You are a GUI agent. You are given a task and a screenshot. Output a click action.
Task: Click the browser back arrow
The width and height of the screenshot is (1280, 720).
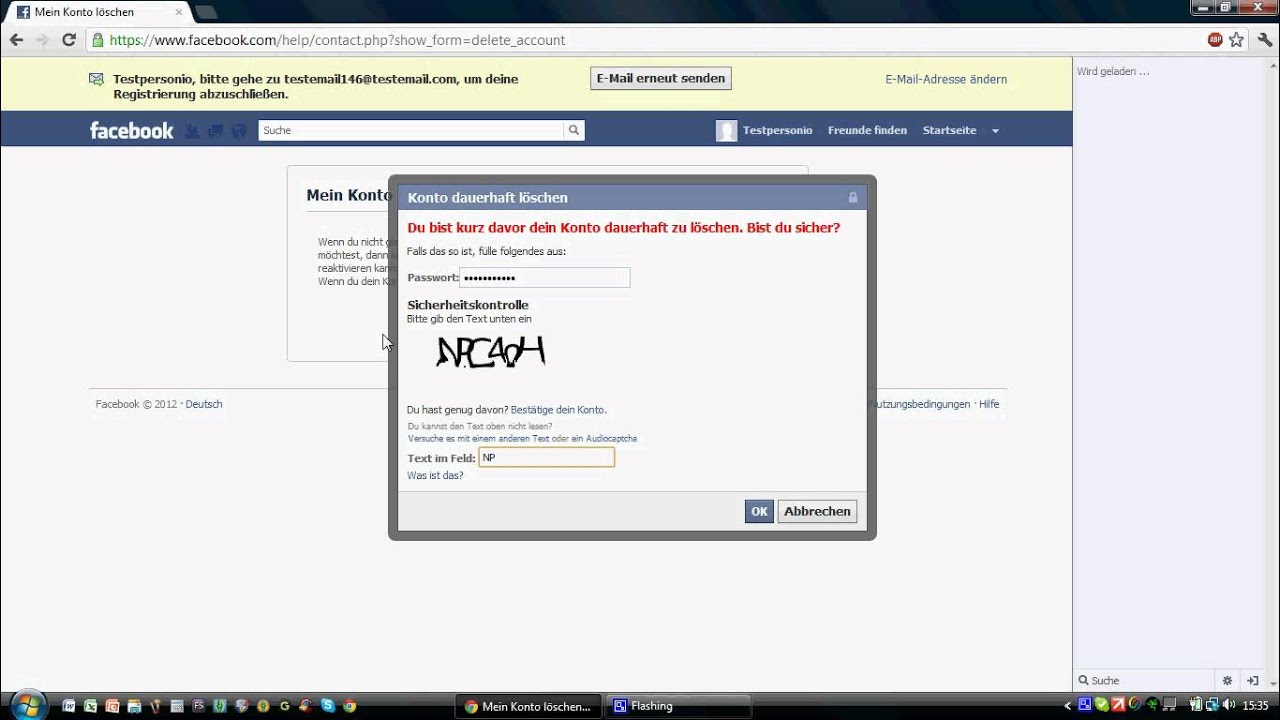point(16,40)
